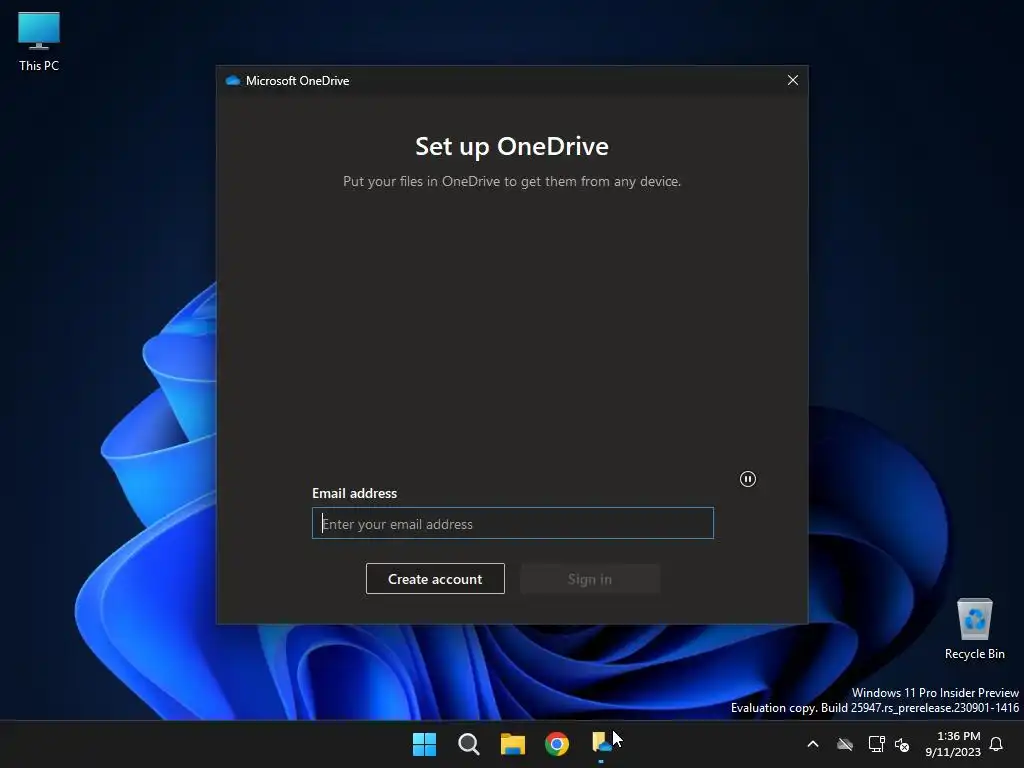This screenshot has height=768, width=1024.
Task: Open the network status tray icon
Action: pyautogui.click(x=876, y=744)
